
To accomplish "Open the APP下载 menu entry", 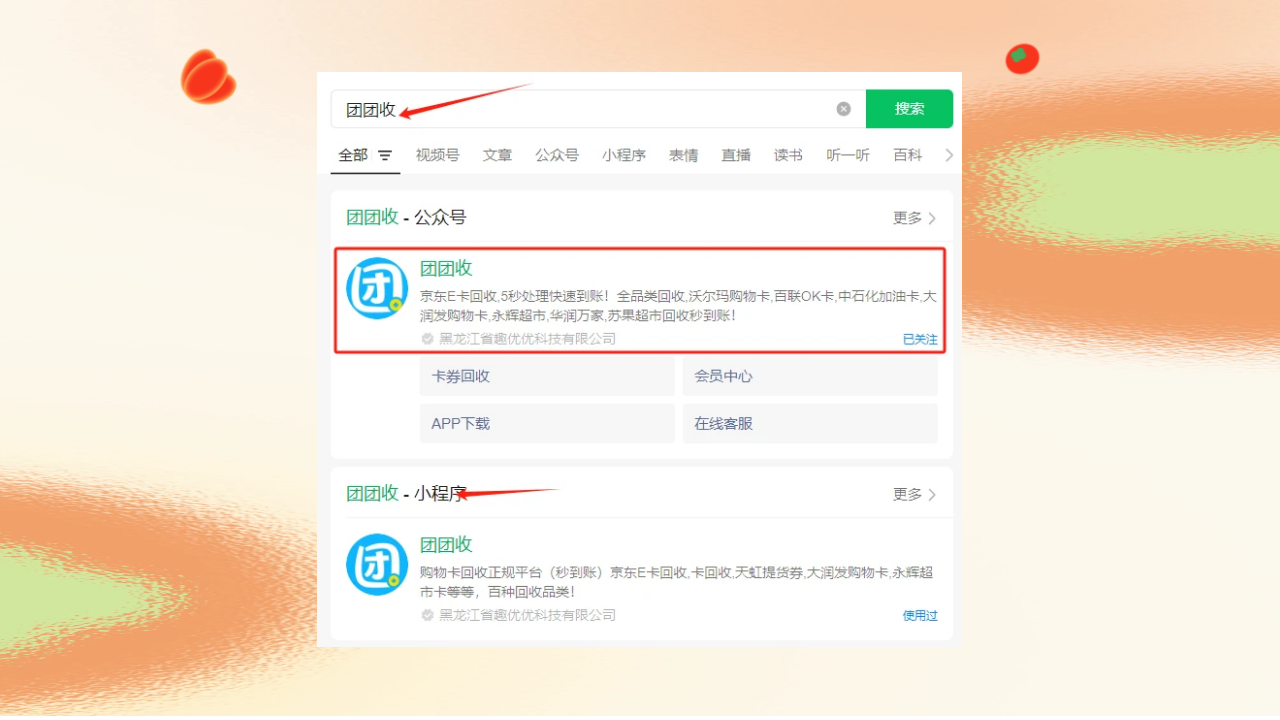I will (x=547, y=423).
